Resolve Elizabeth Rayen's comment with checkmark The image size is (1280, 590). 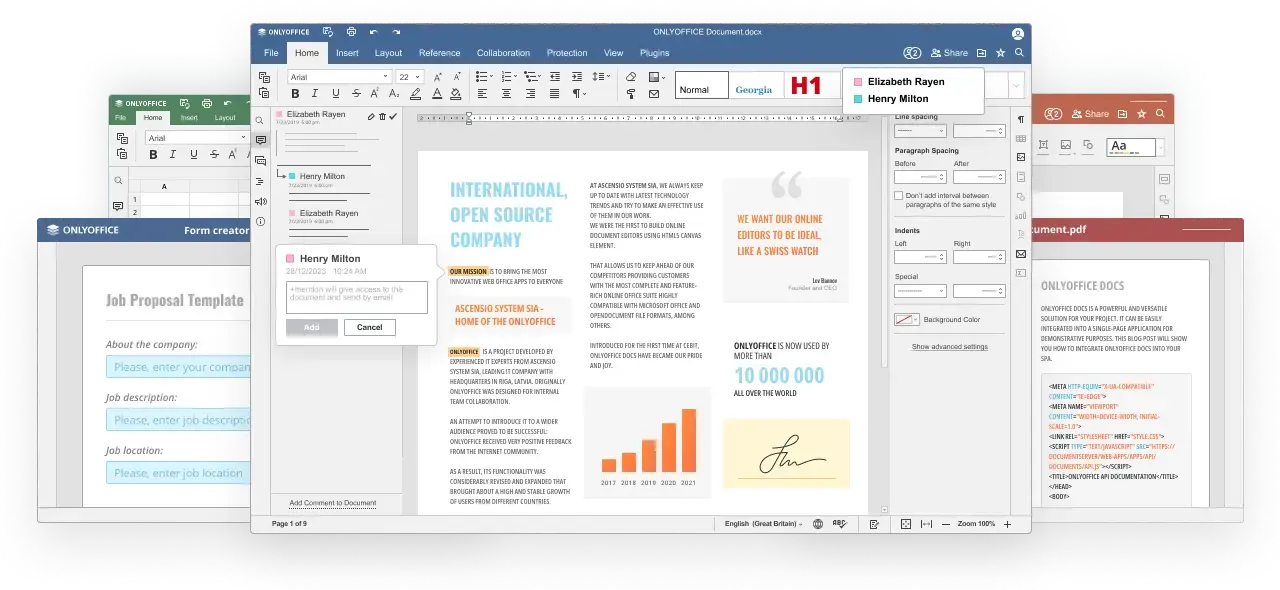pos(393,117)
